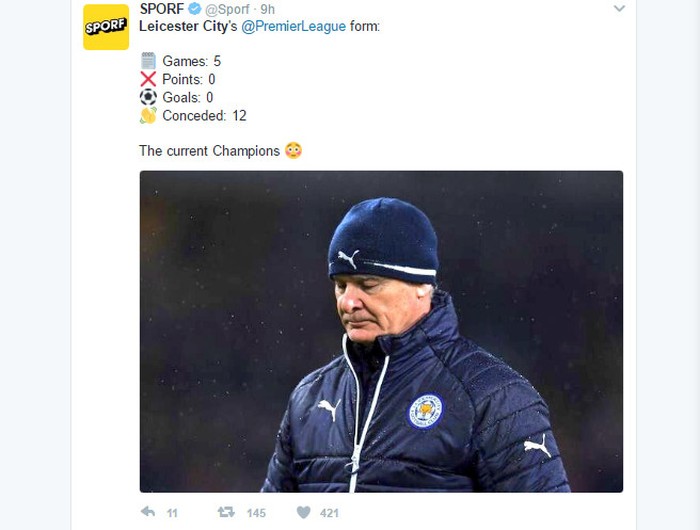Image resolution: width=700 pixels, height=530 pixels.
Task: Click the 11 replies count
Action: tap(172, 513)
